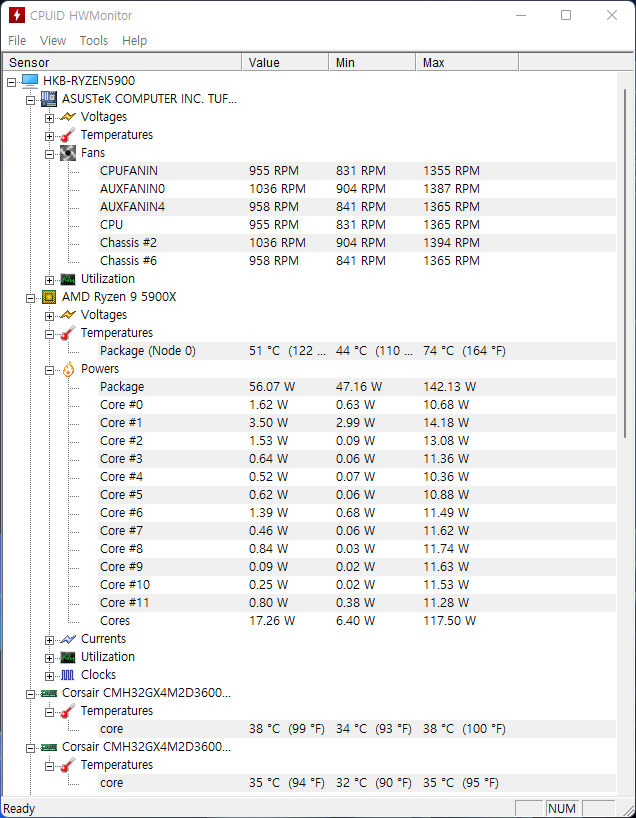Select the Core #11 power row
This screenshot has width=636, height=818.
click(357, 603)
